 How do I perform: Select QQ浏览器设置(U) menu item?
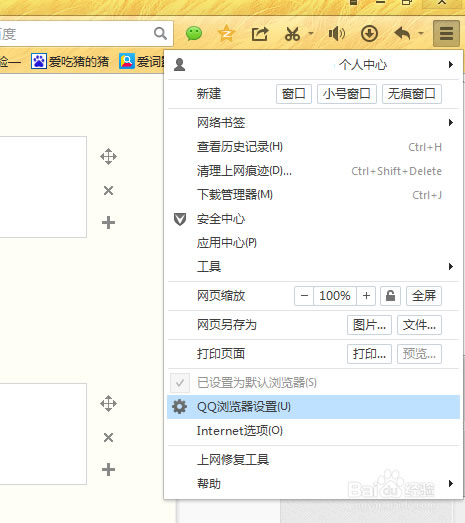click(314, 407)
